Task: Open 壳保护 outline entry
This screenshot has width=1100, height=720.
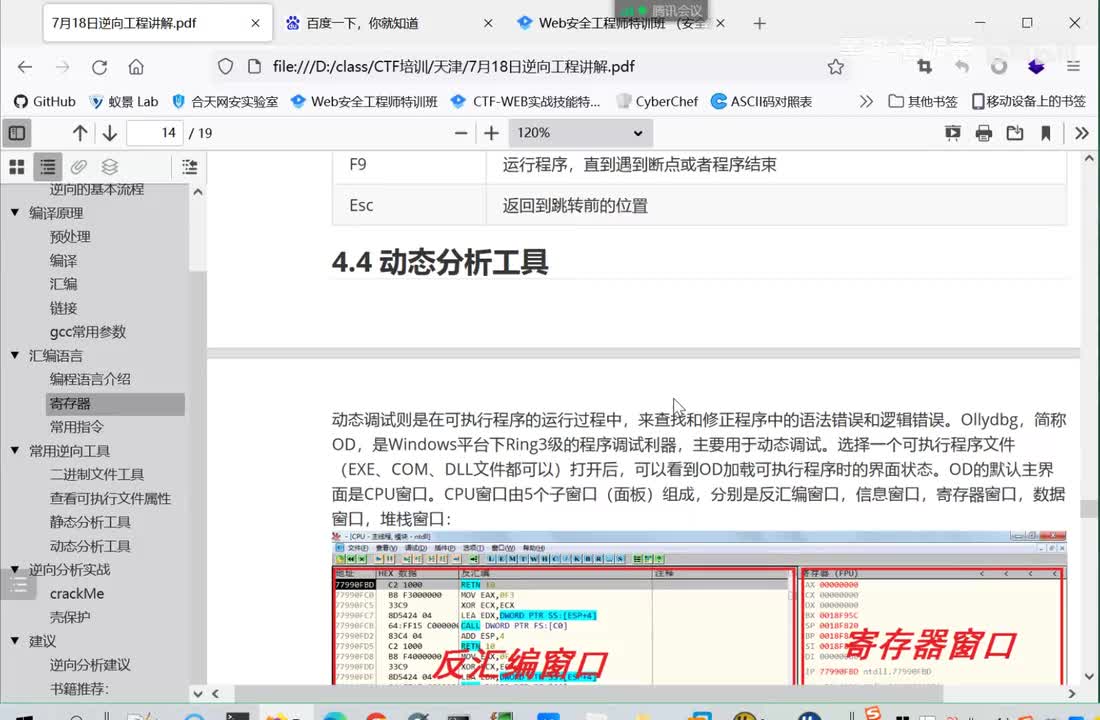Action: click(69, 617)
